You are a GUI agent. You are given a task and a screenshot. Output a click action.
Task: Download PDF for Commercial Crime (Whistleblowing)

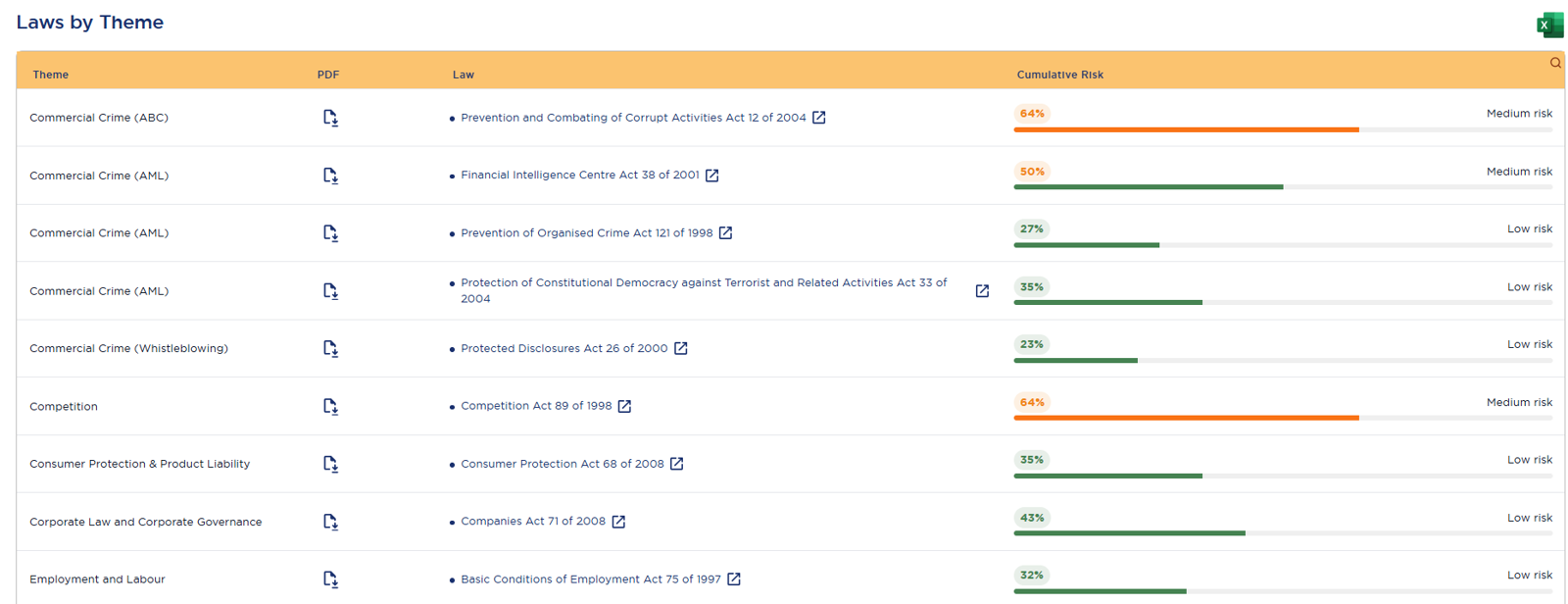pyautogui.click(x=330, y=348)
